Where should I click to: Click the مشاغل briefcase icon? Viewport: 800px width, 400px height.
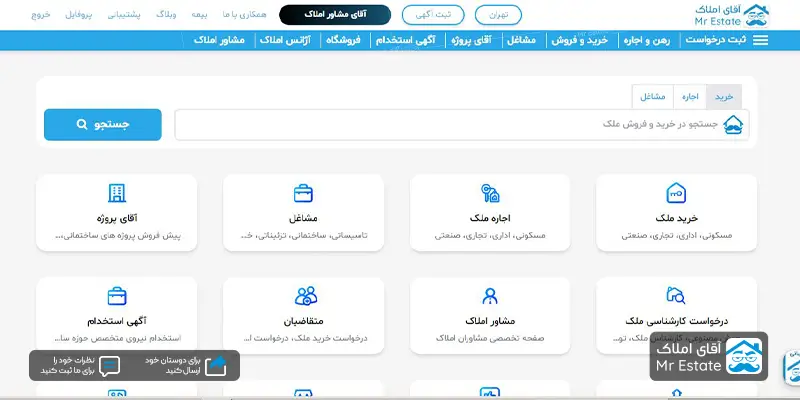[x=303, y=193]
